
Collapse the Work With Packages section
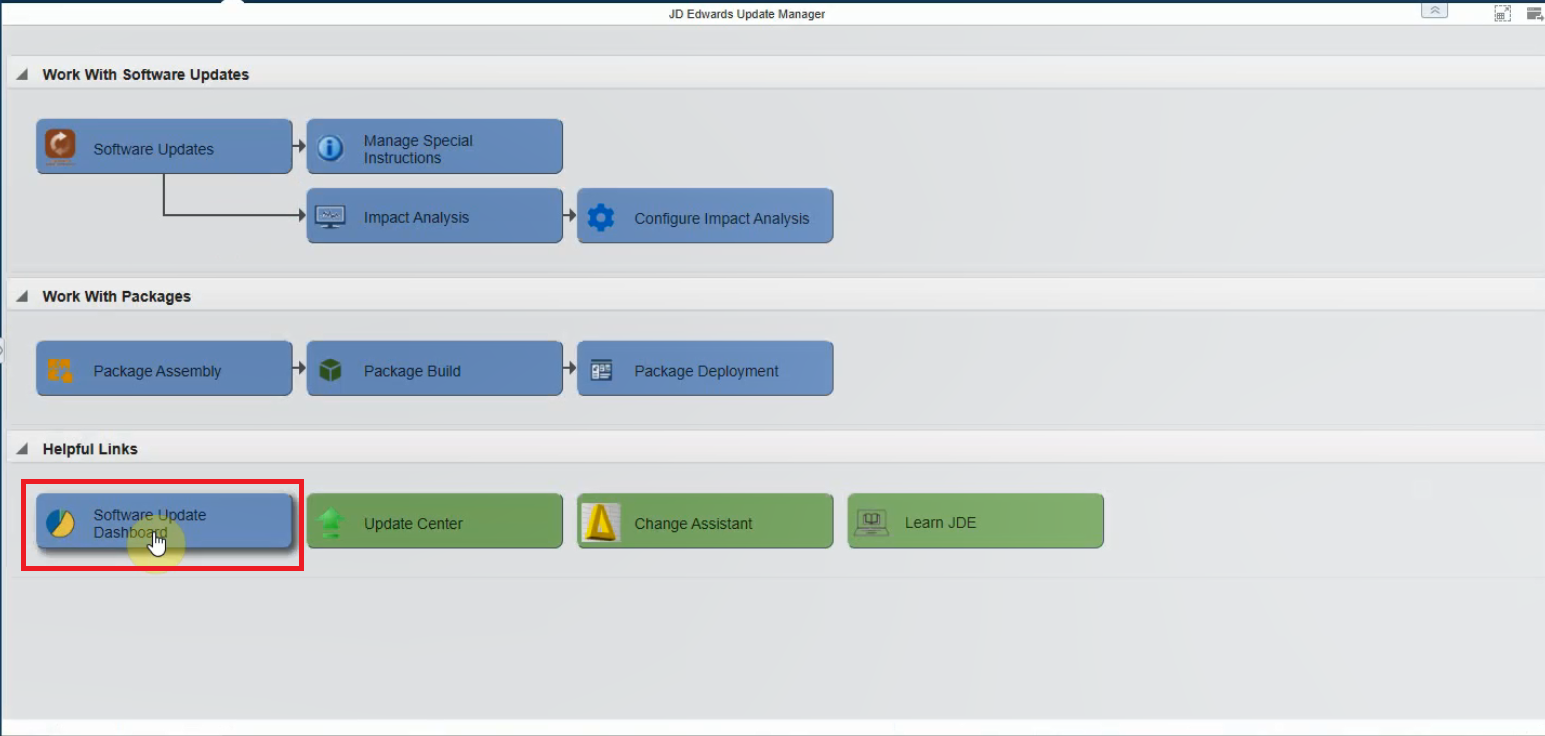pyautogui.click(x=22, y=297)
